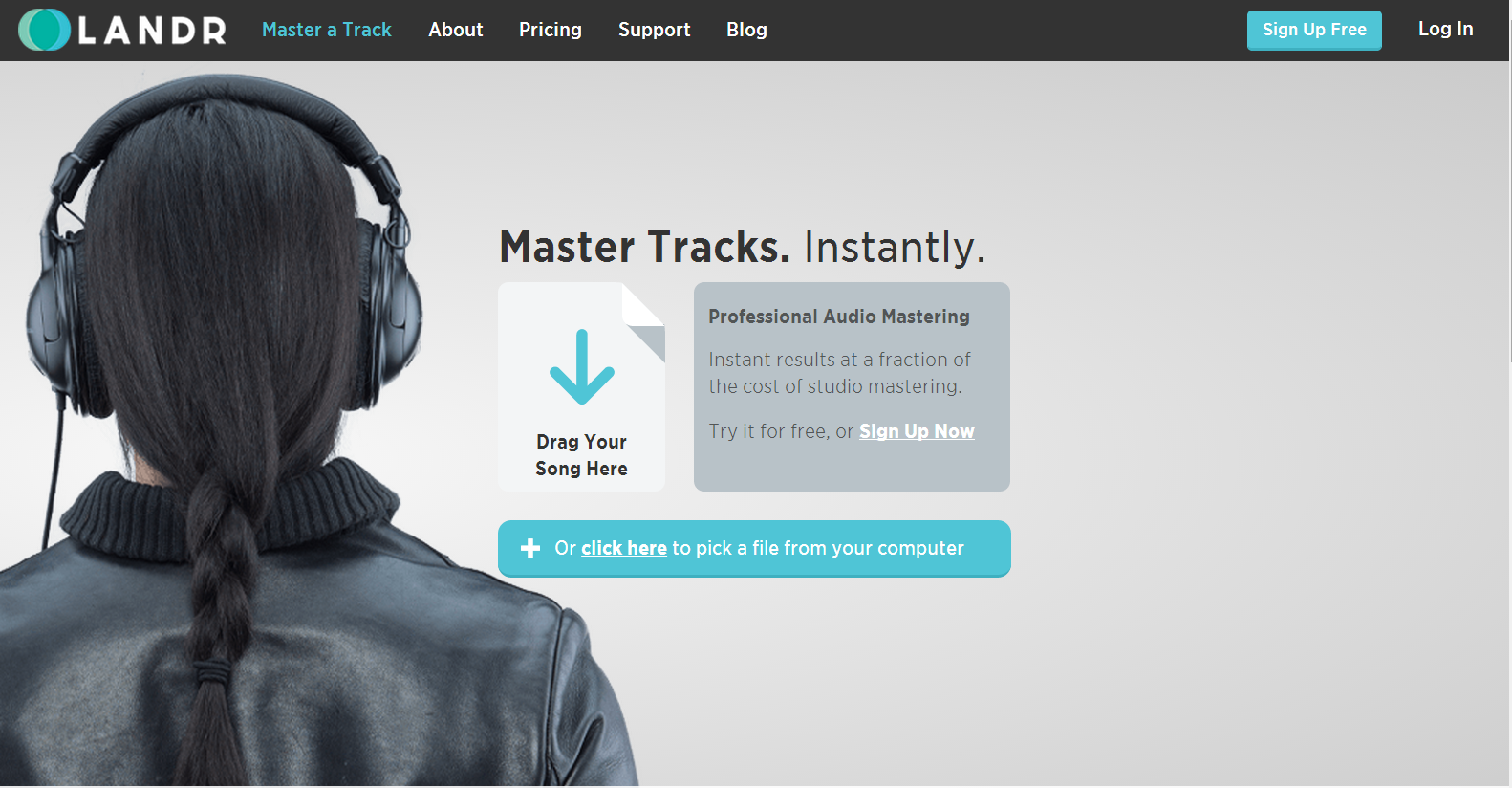Click the folded page corner of the file icon
1512x788 pixels.
point(643,322)
